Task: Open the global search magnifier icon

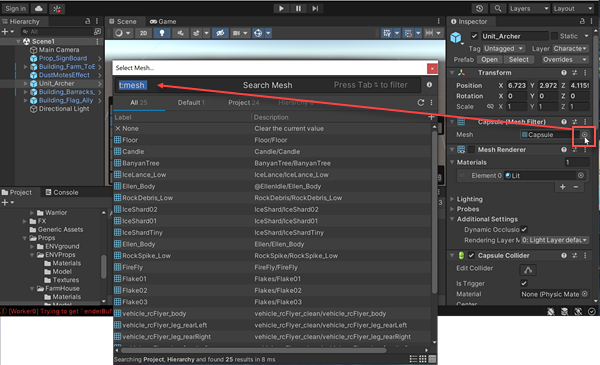Action: pyautogui.click(x=497, y=8)
